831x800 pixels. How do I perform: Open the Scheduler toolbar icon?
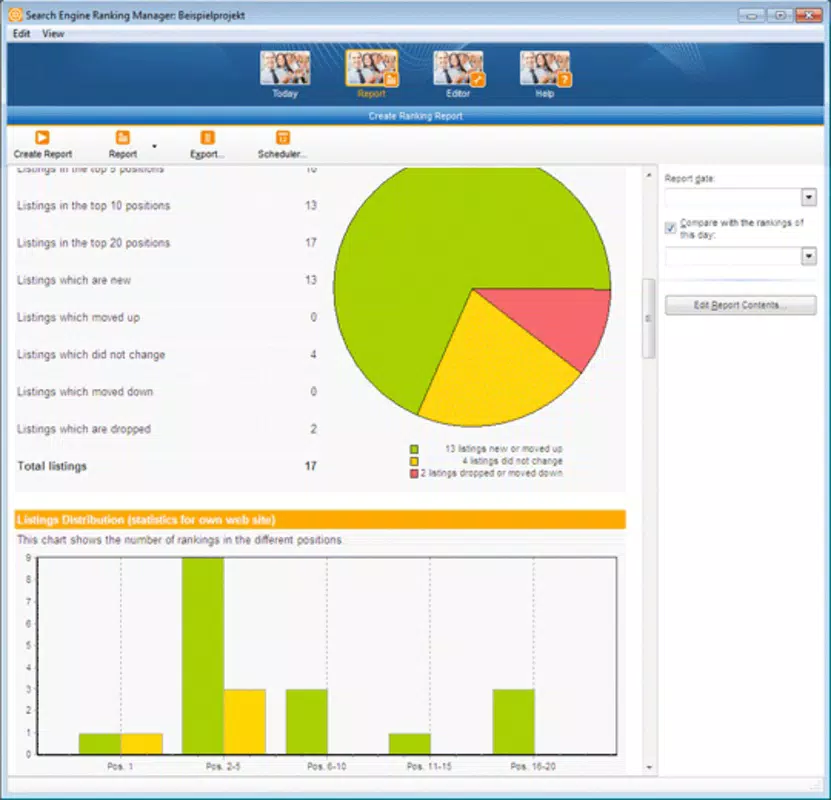[x=282, y=138]
